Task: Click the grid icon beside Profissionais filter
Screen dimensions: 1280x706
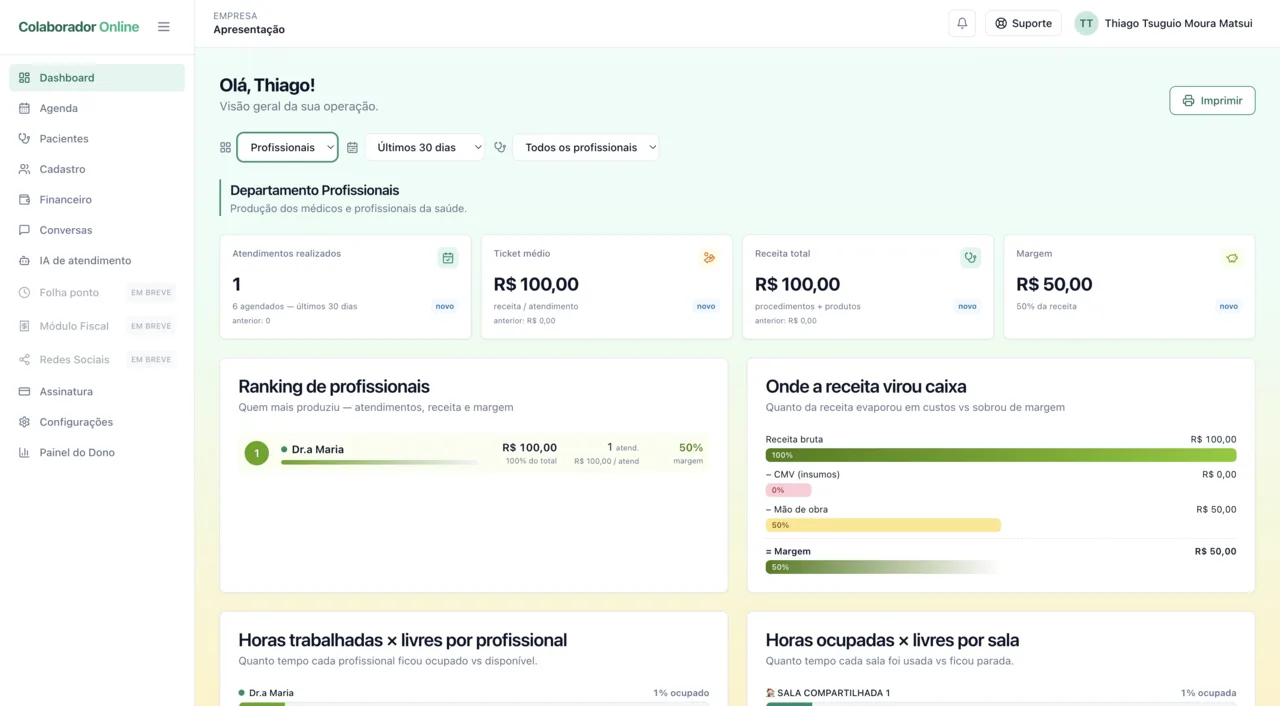Action: [225, 147]
